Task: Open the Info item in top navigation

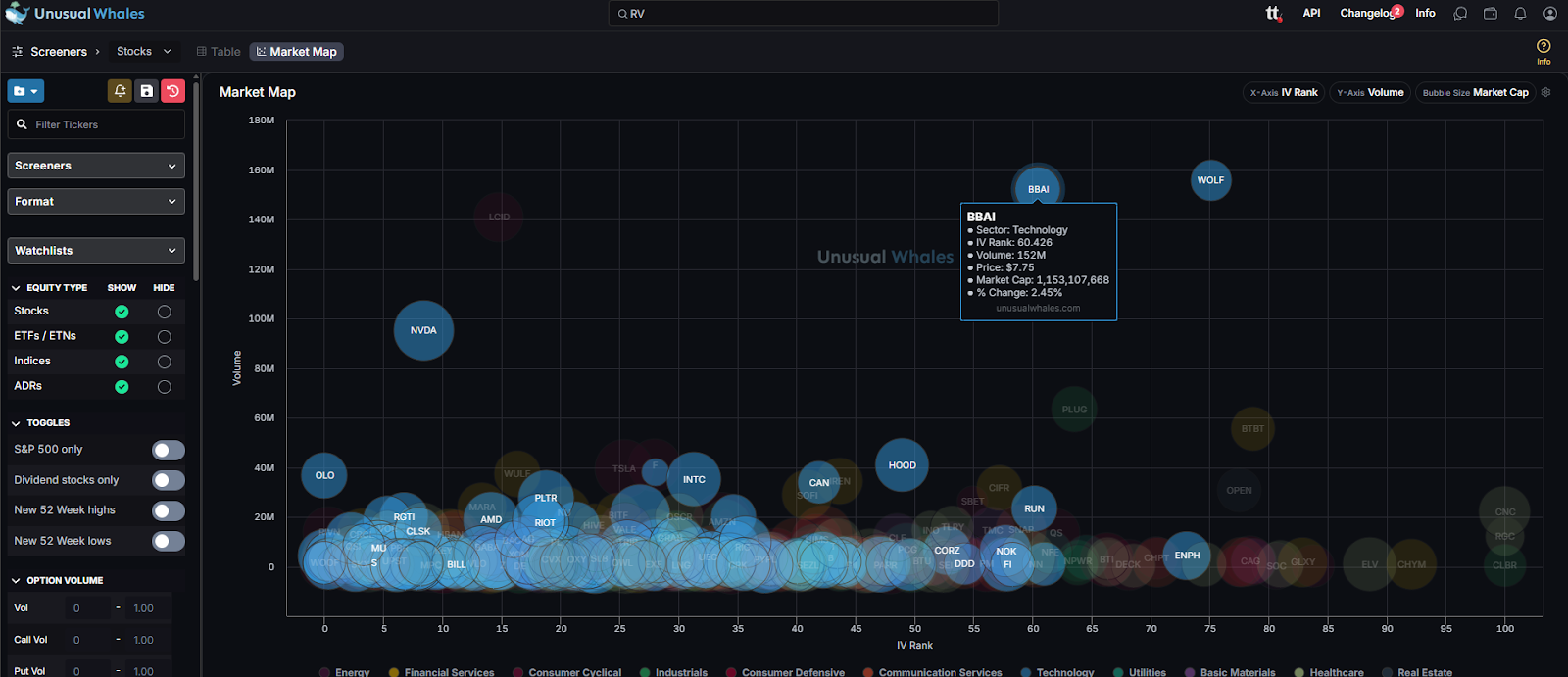Action: 1425,13
